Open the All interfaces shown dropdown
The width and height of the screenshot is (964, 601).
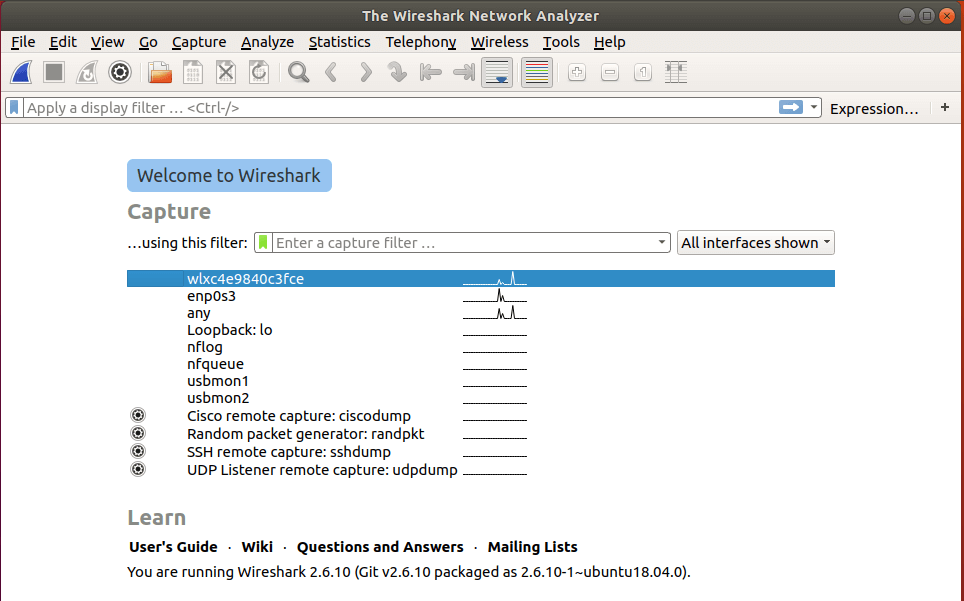point(756,243)
